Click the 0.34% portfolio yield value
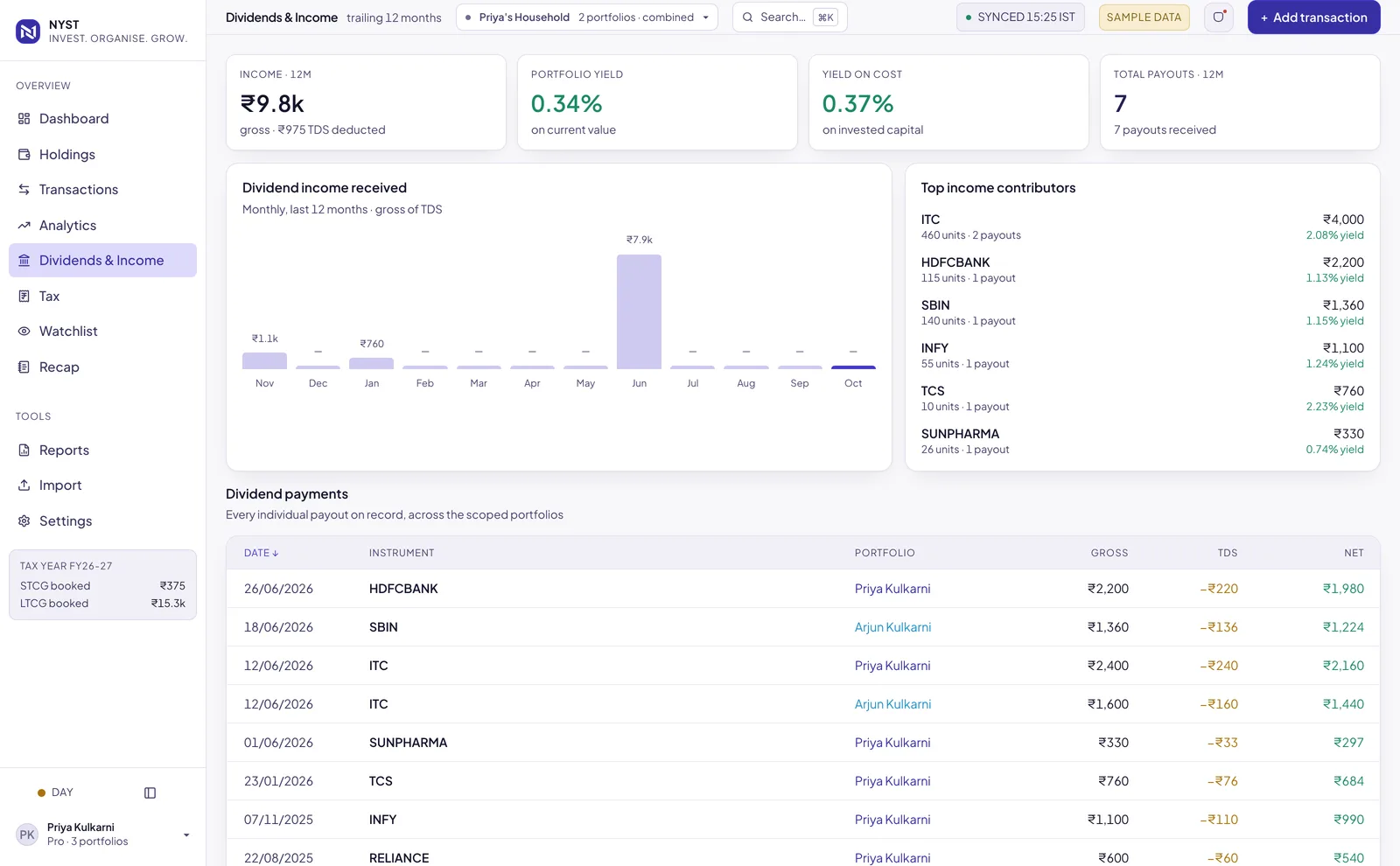Viewport: 1400px width, 866px height. [x=566, y=104]
